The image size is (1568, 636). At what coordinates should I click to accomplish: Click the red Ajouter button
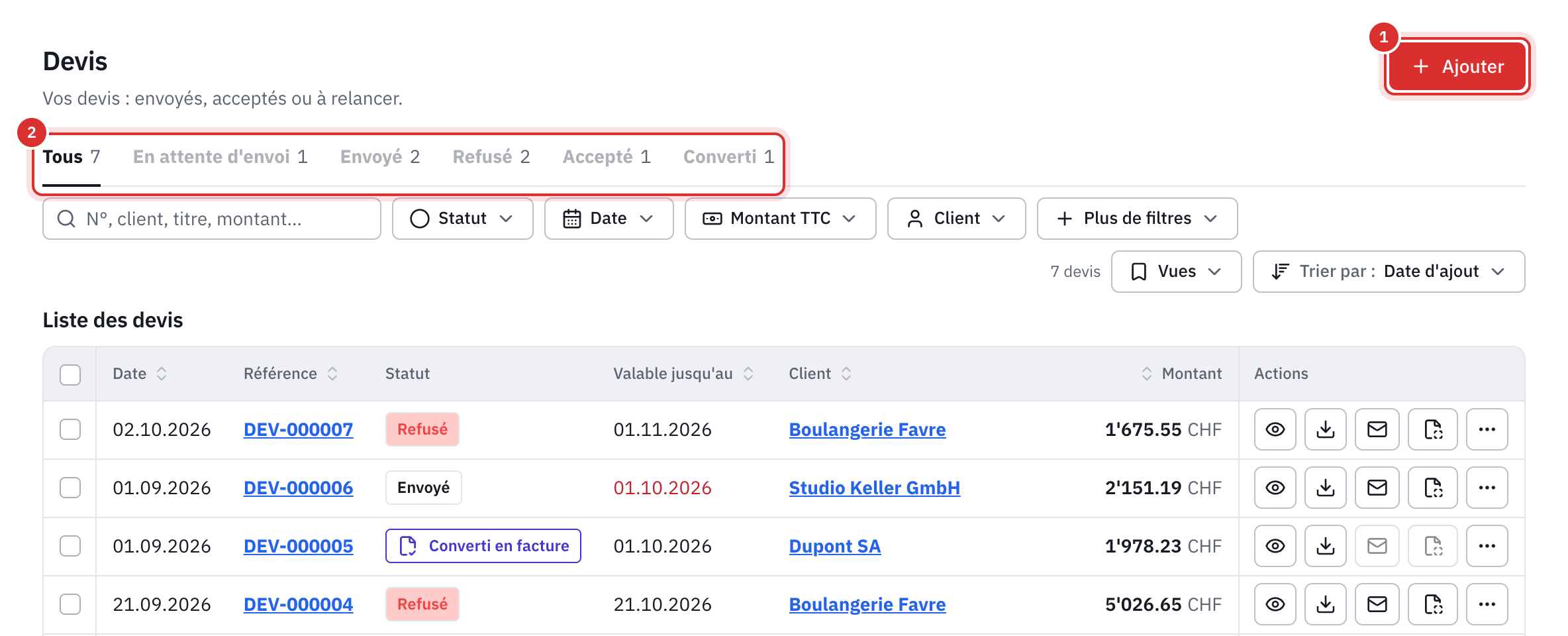pos(1457,66)
